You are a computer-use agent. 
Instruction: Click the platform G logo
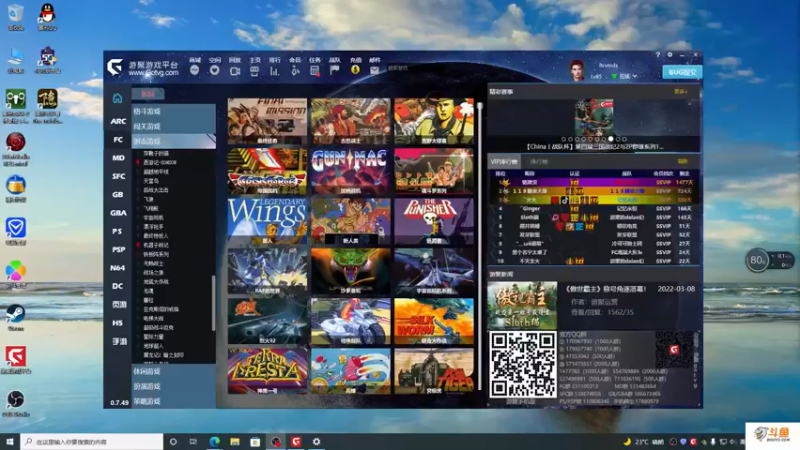point(115,67)
